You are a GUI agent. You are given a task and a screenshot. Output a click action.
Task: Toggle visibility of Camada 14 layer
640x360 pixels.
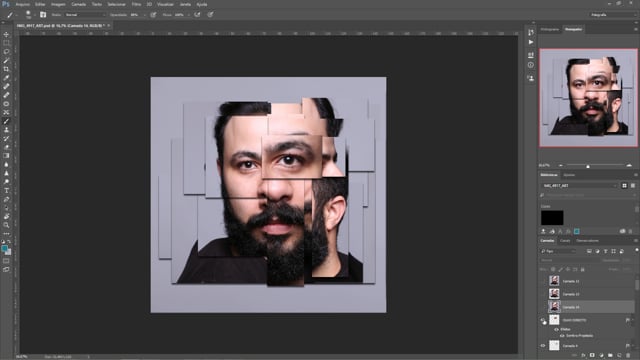click(x=543, y=307)
